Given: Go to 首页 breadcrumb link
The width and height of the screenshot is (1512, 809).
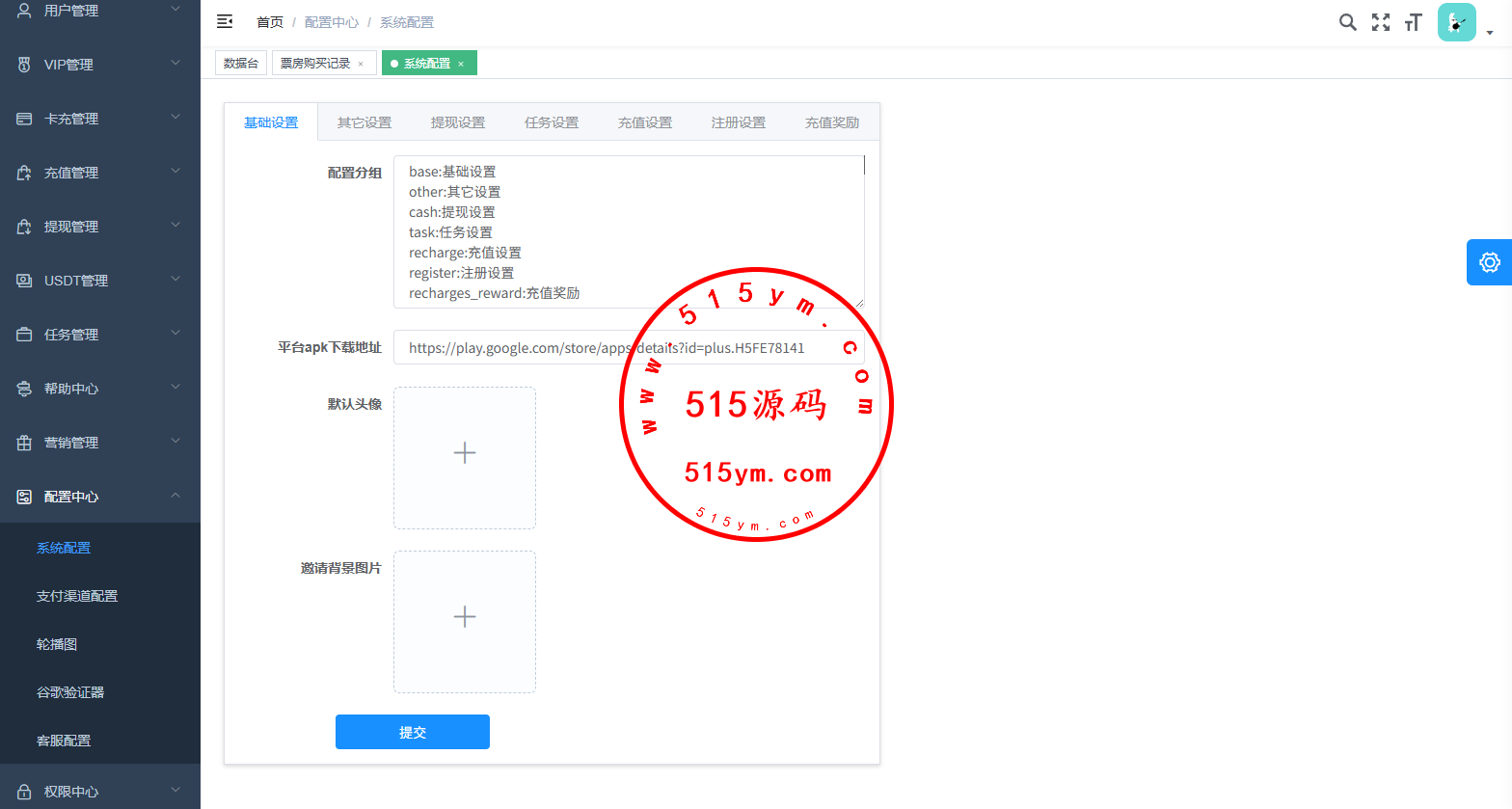Looking at the screenshot, I should pos(270,22).
